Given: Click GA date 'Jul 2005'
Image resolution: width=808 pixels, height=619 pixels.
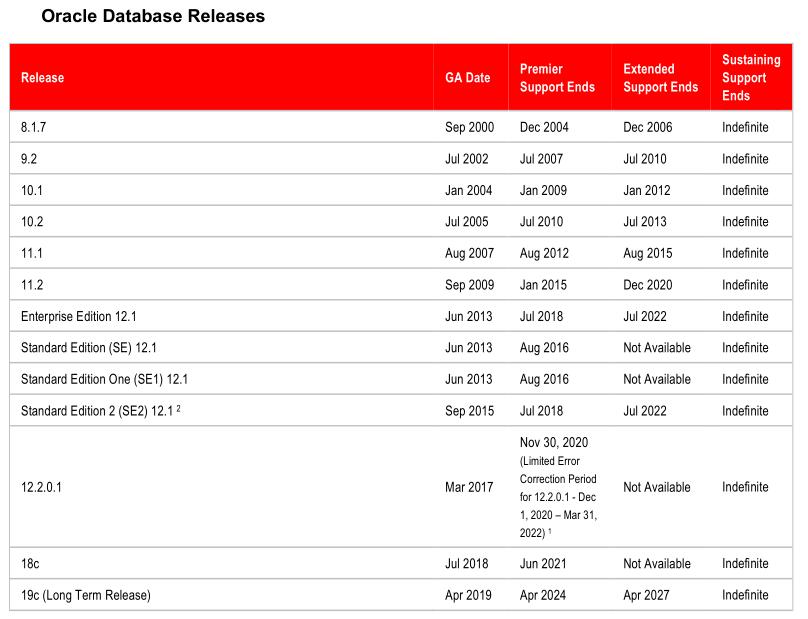Looking at the screenshot, I should coord(466,222).
